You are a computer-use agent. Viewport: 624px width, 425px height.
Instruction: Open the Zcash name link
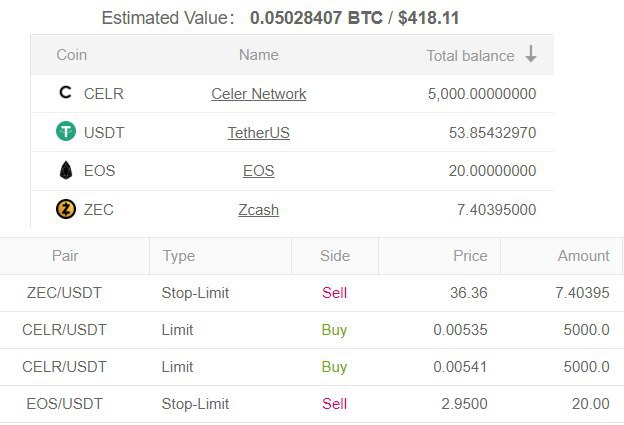click(x=258, y=210)
